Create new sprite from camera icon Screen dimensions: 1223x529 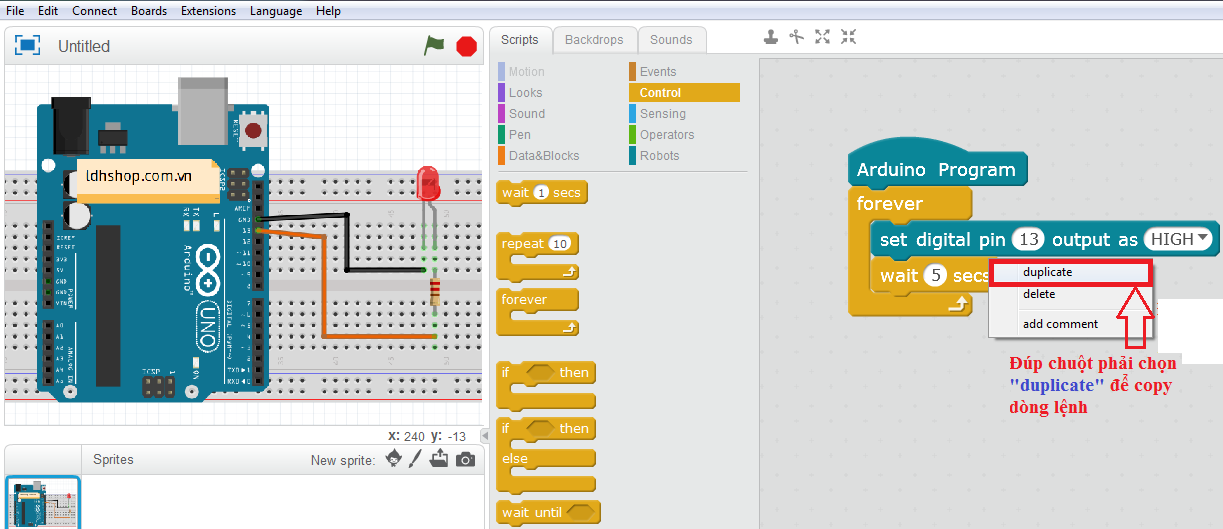coord(465,460)
